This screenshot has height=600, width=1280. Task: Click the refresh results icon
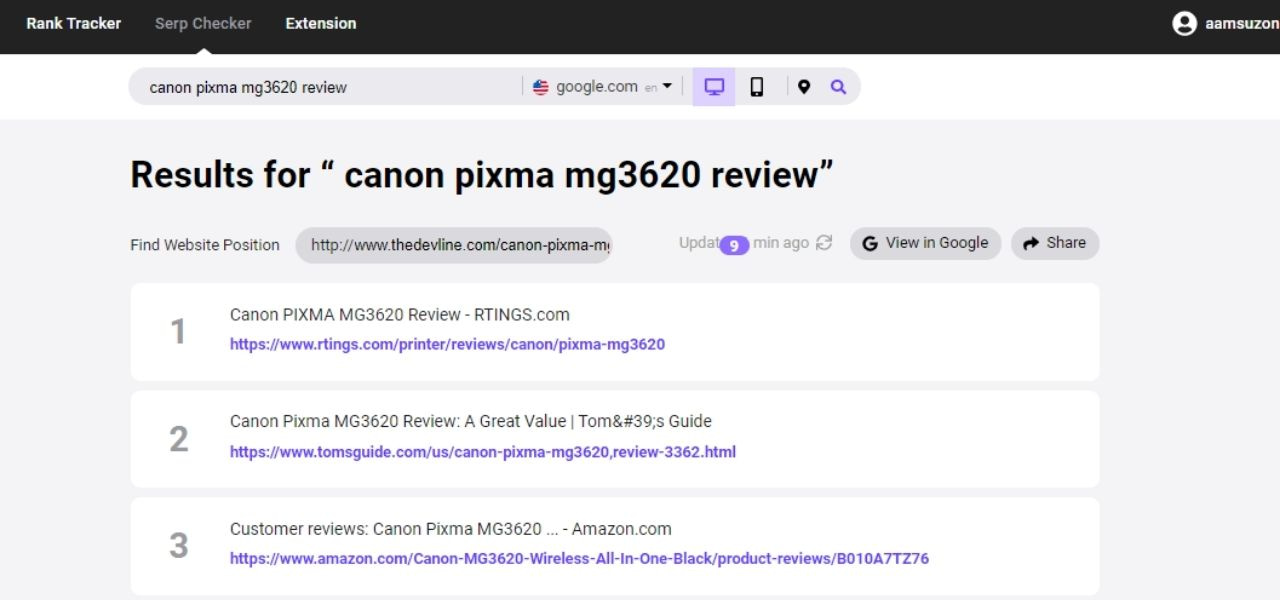tap(824, 243)
